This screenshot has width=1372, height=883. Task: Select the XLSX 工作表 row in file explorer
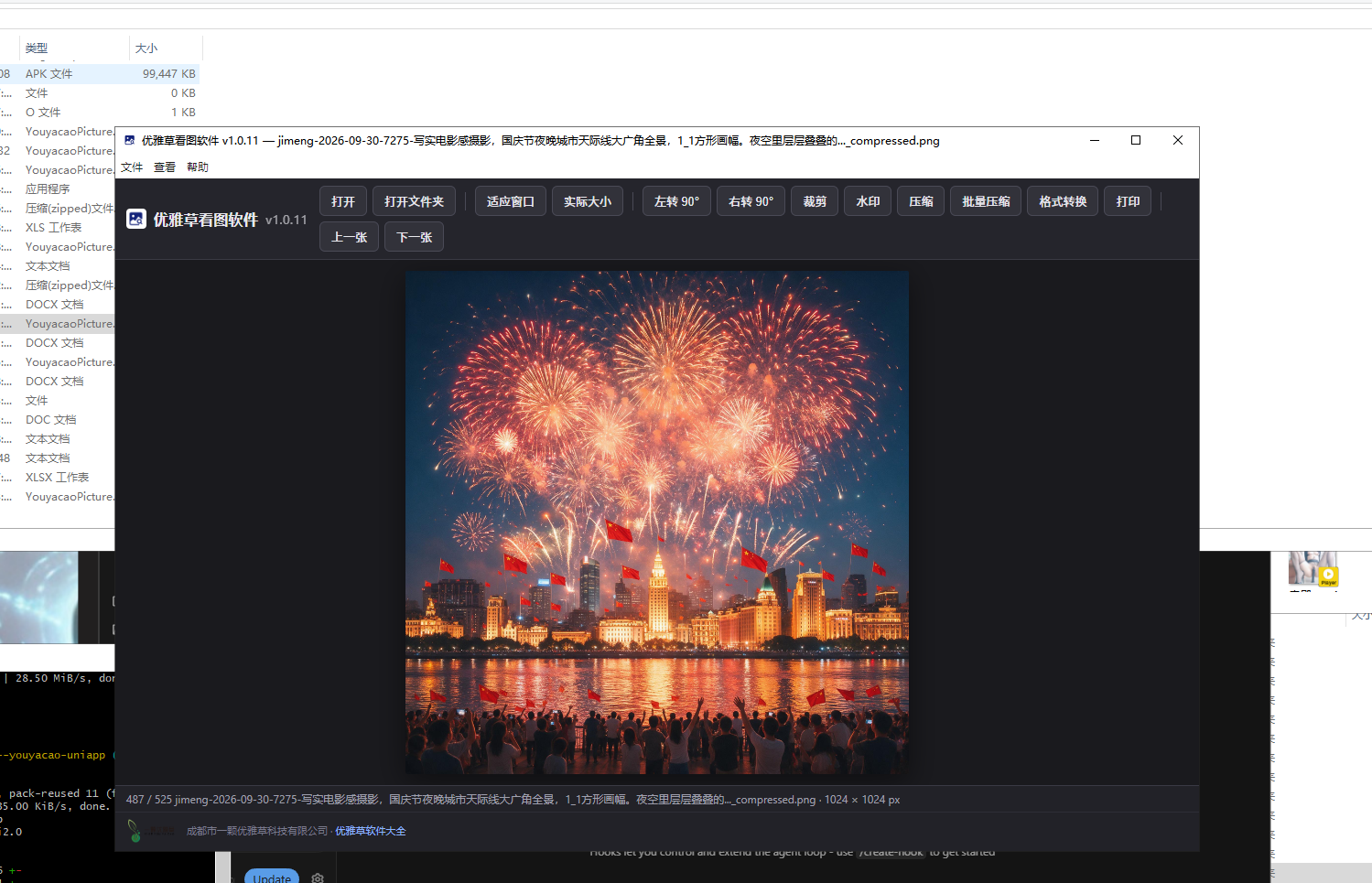coord(57,478)
